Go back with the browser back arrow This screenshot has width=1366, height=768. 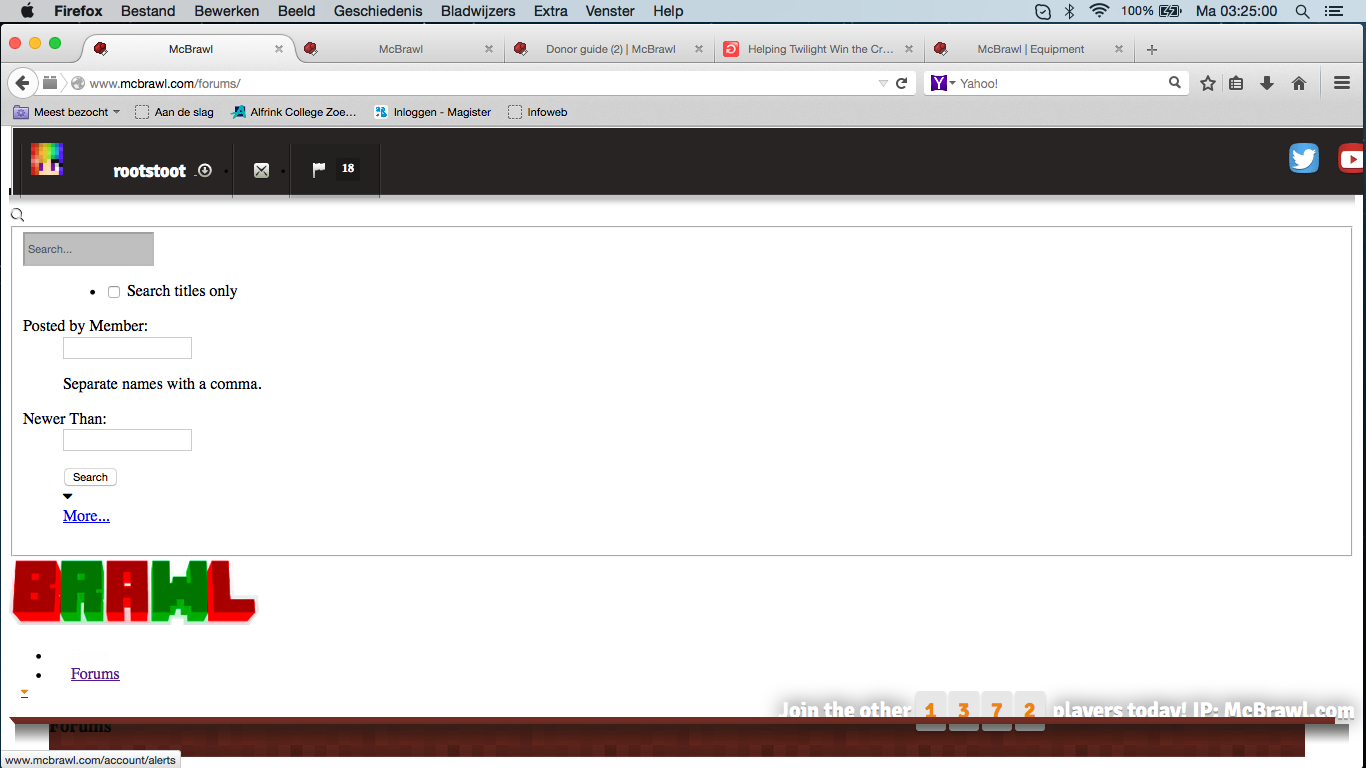(22, 83)
